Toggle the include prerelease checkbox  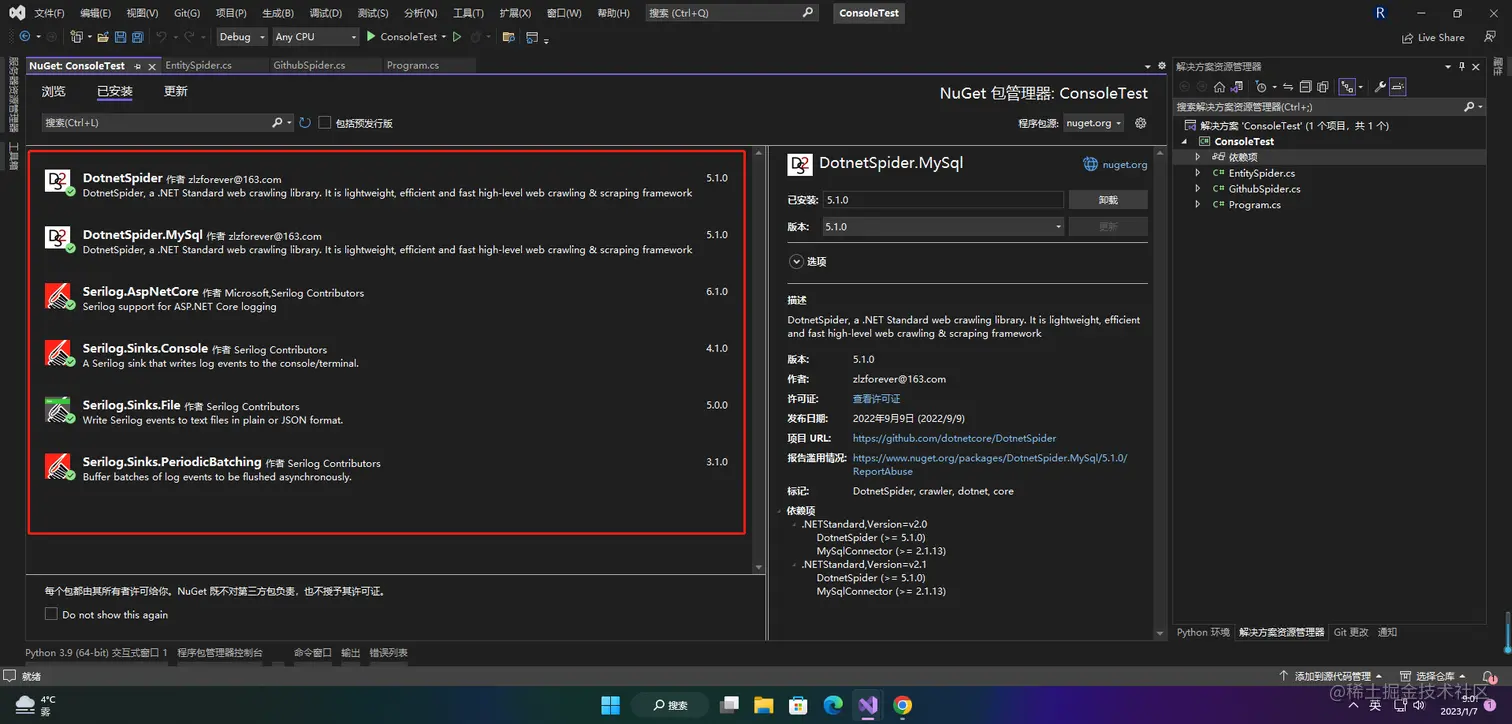[325, 123]
